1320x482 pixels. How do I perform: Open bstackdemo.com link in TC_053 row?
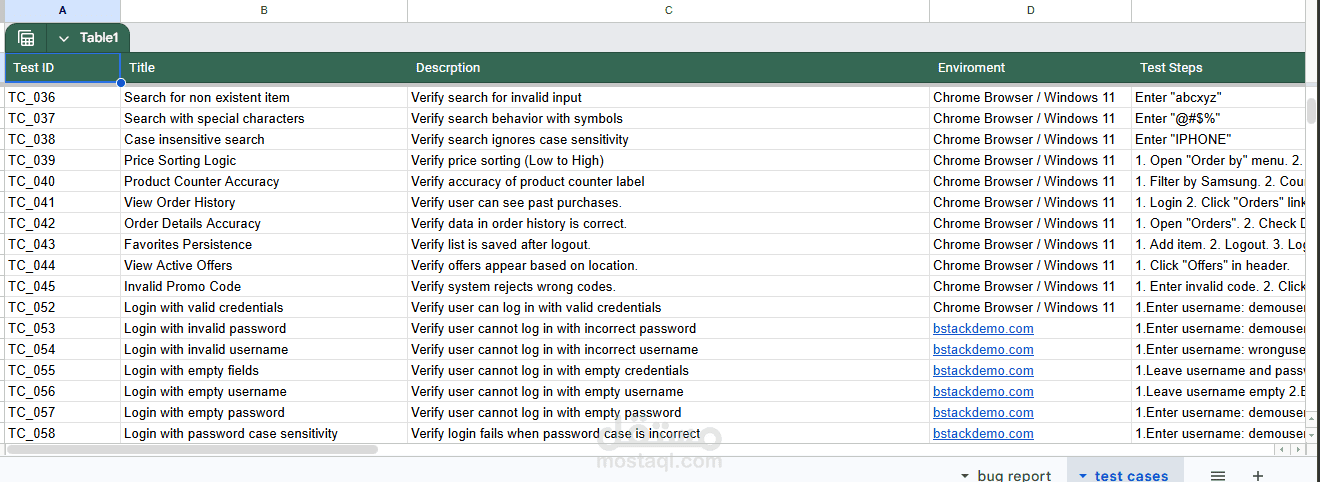tap(983, 329)
